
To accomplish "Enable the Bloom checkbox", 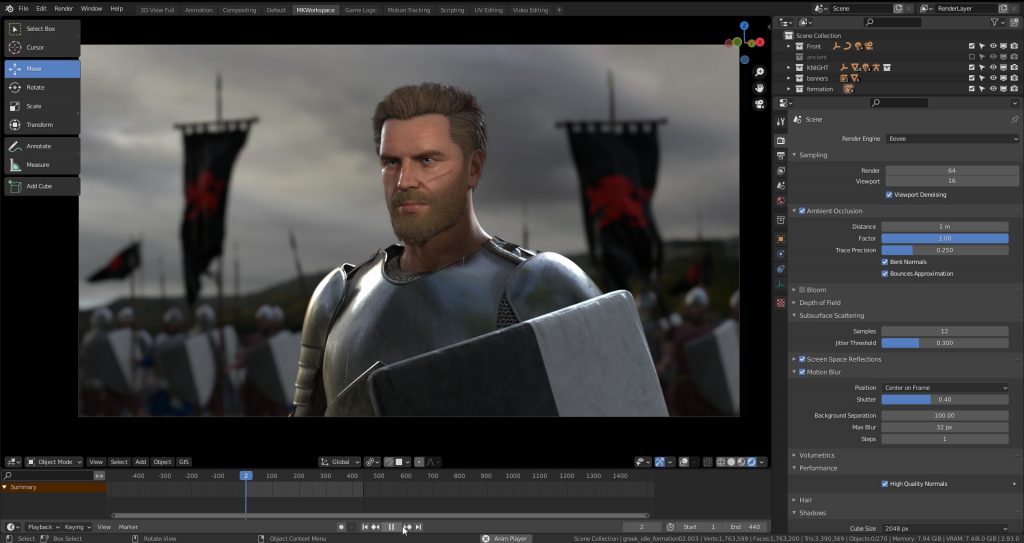I will [x=802, y=289].
